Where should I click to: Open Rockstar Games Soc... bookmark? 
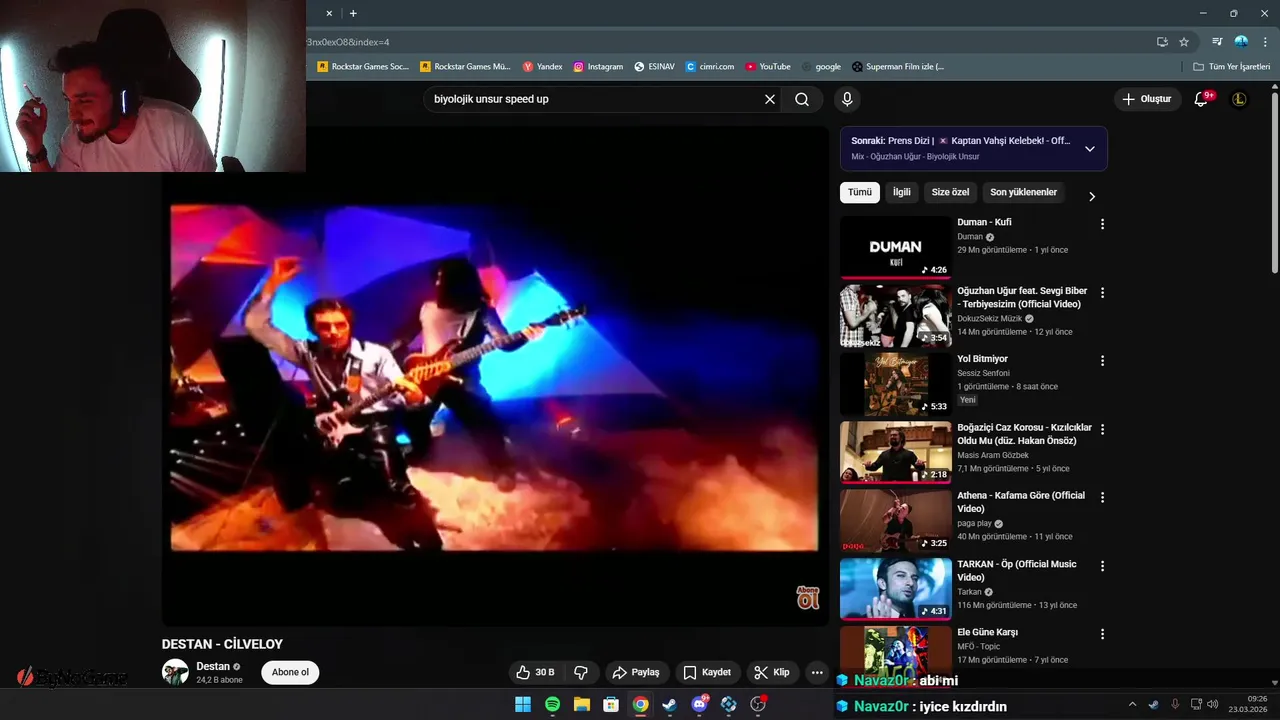[363, 67]
